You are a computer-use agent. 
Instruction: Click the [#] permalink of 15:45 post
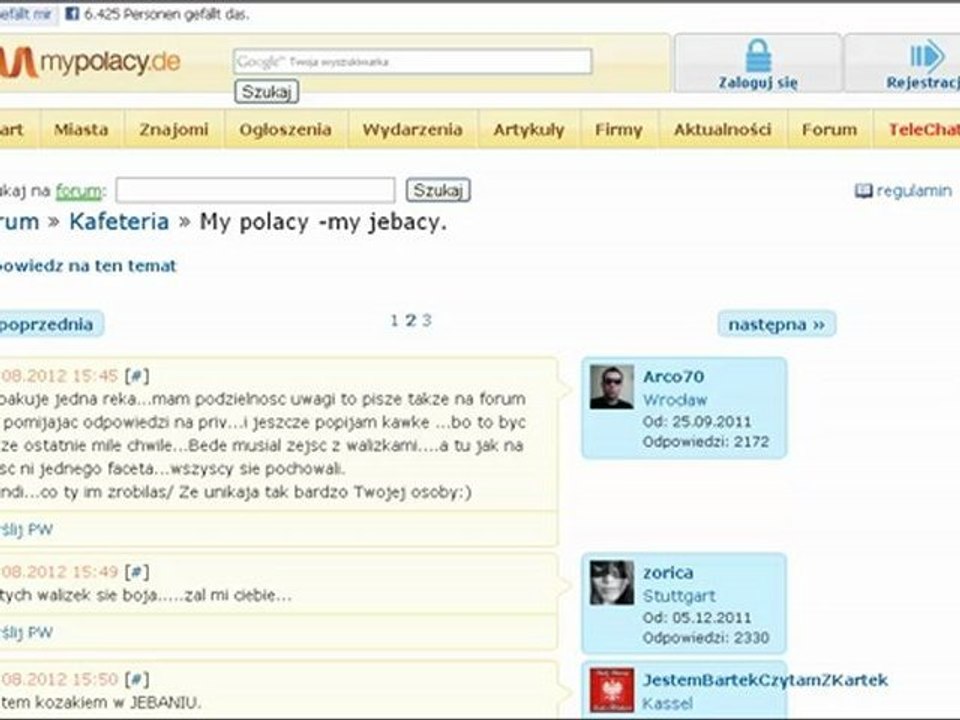[x=137, y=376]
